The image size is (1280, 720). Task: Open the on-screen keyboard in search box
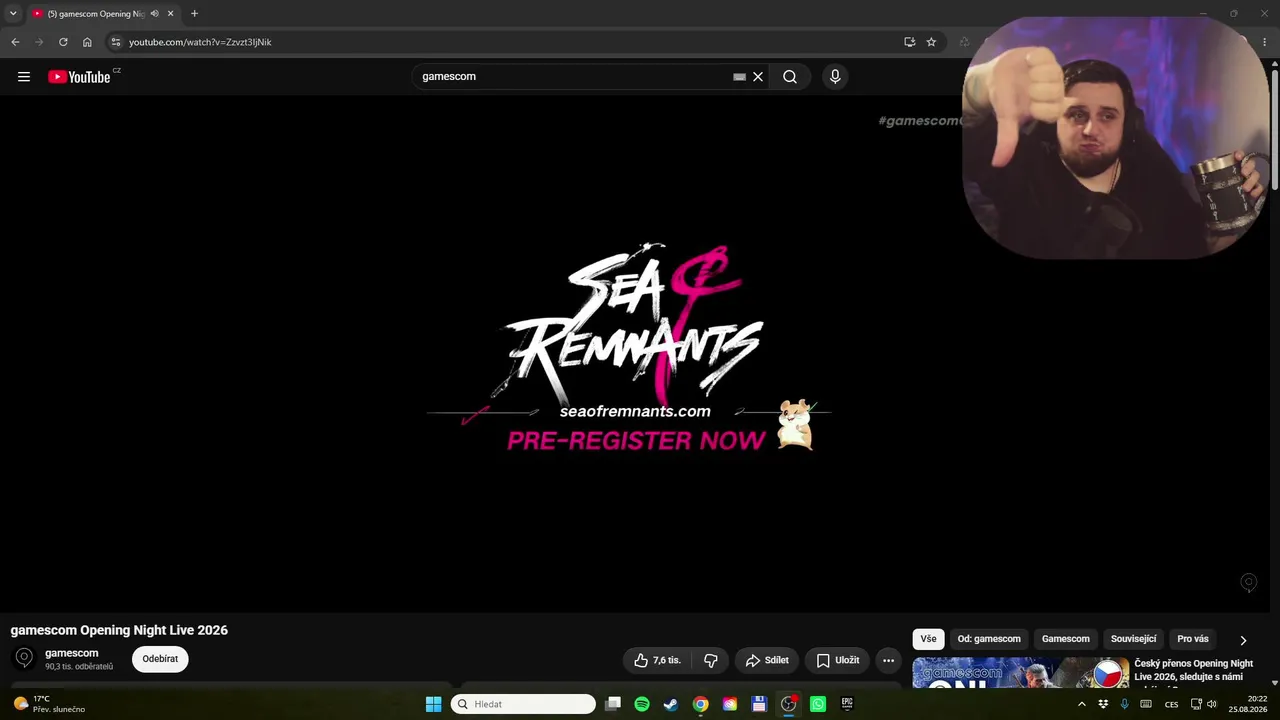tap(739, 77)
